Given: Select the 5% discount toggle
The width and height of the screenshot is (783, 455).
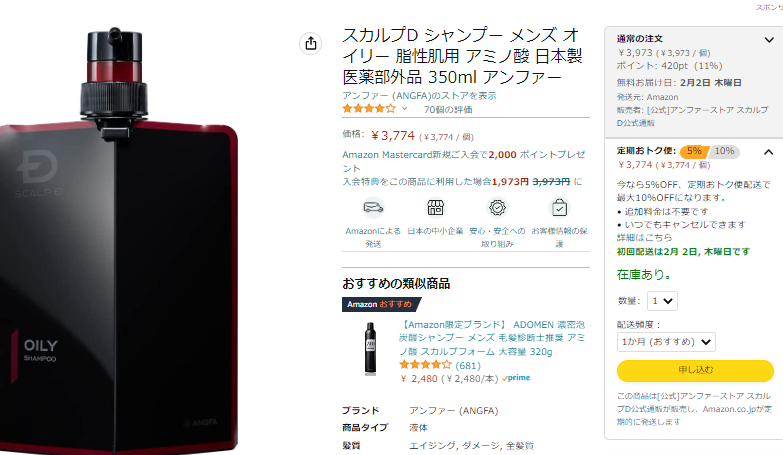Looking at the screenshot, I should (x=695, y=151).
